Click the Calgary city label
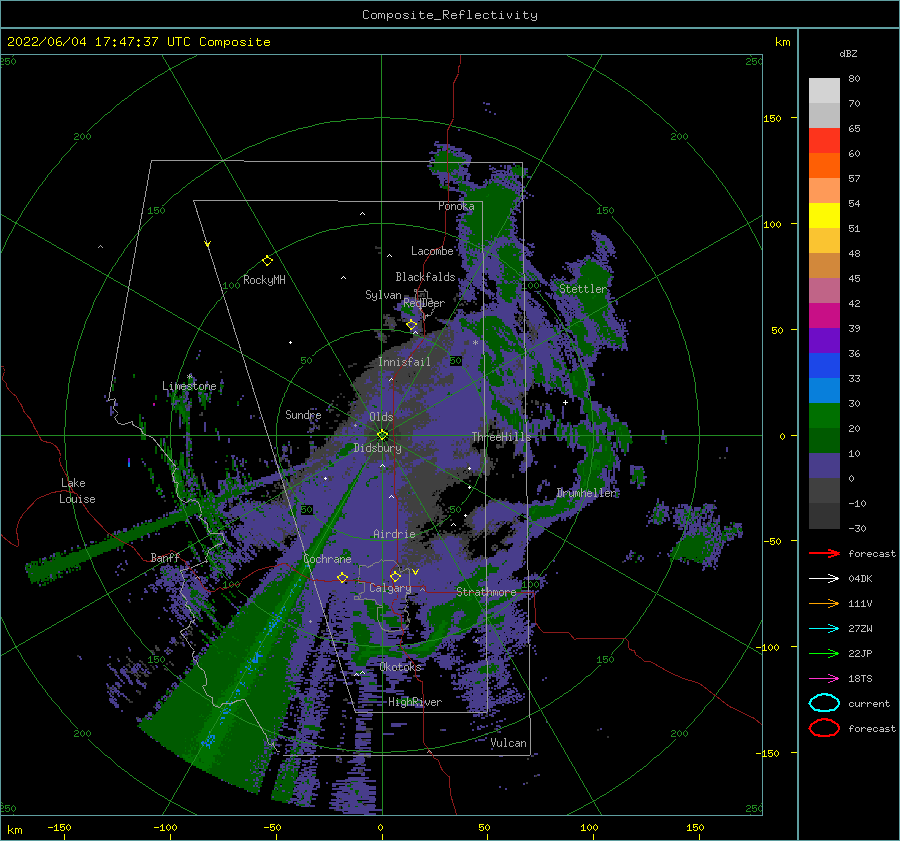This screenshot has height=841, width=900. coord(390,588)
